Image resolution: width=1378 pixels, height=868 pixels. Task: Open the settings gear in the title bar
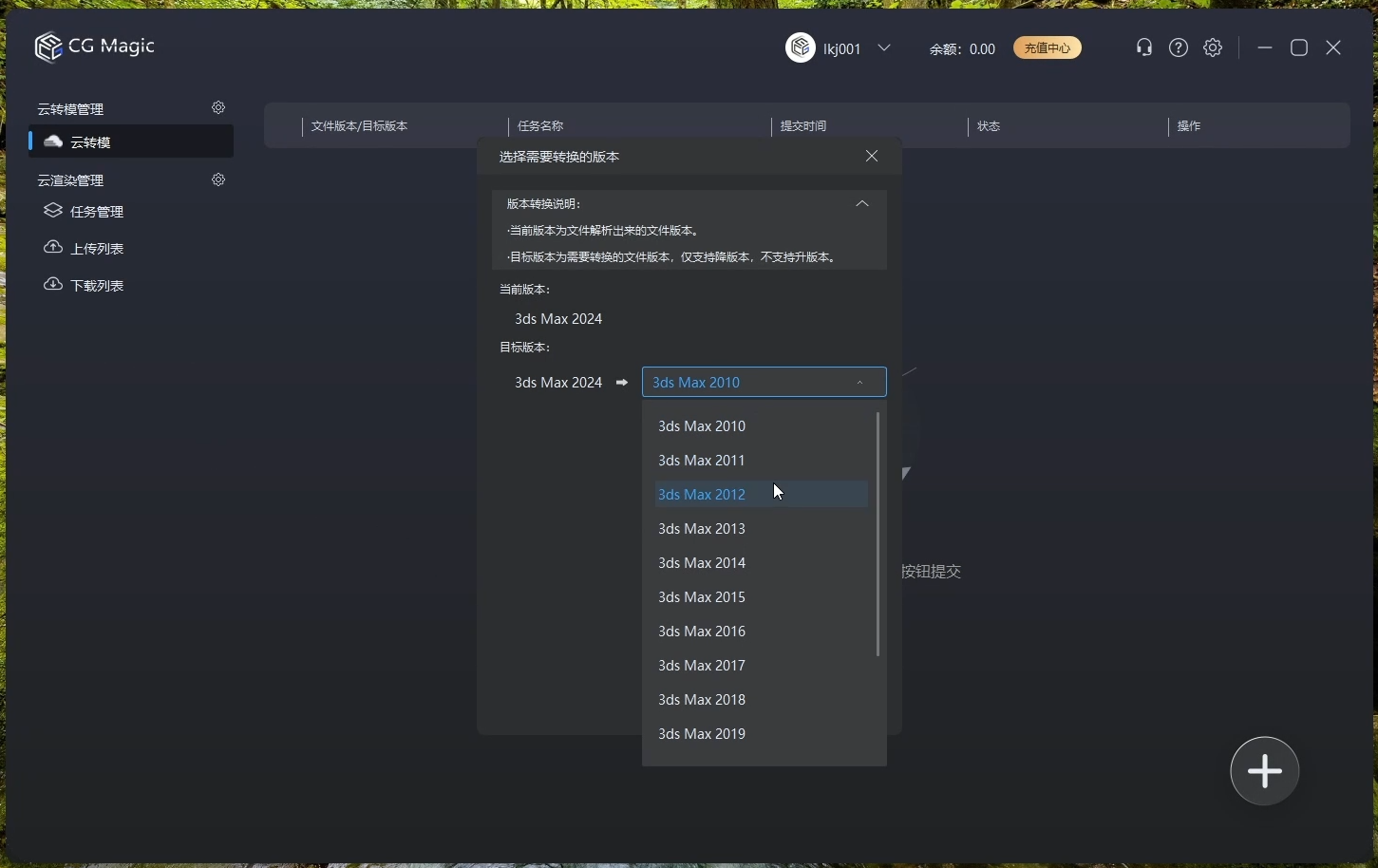(1213, 47)
